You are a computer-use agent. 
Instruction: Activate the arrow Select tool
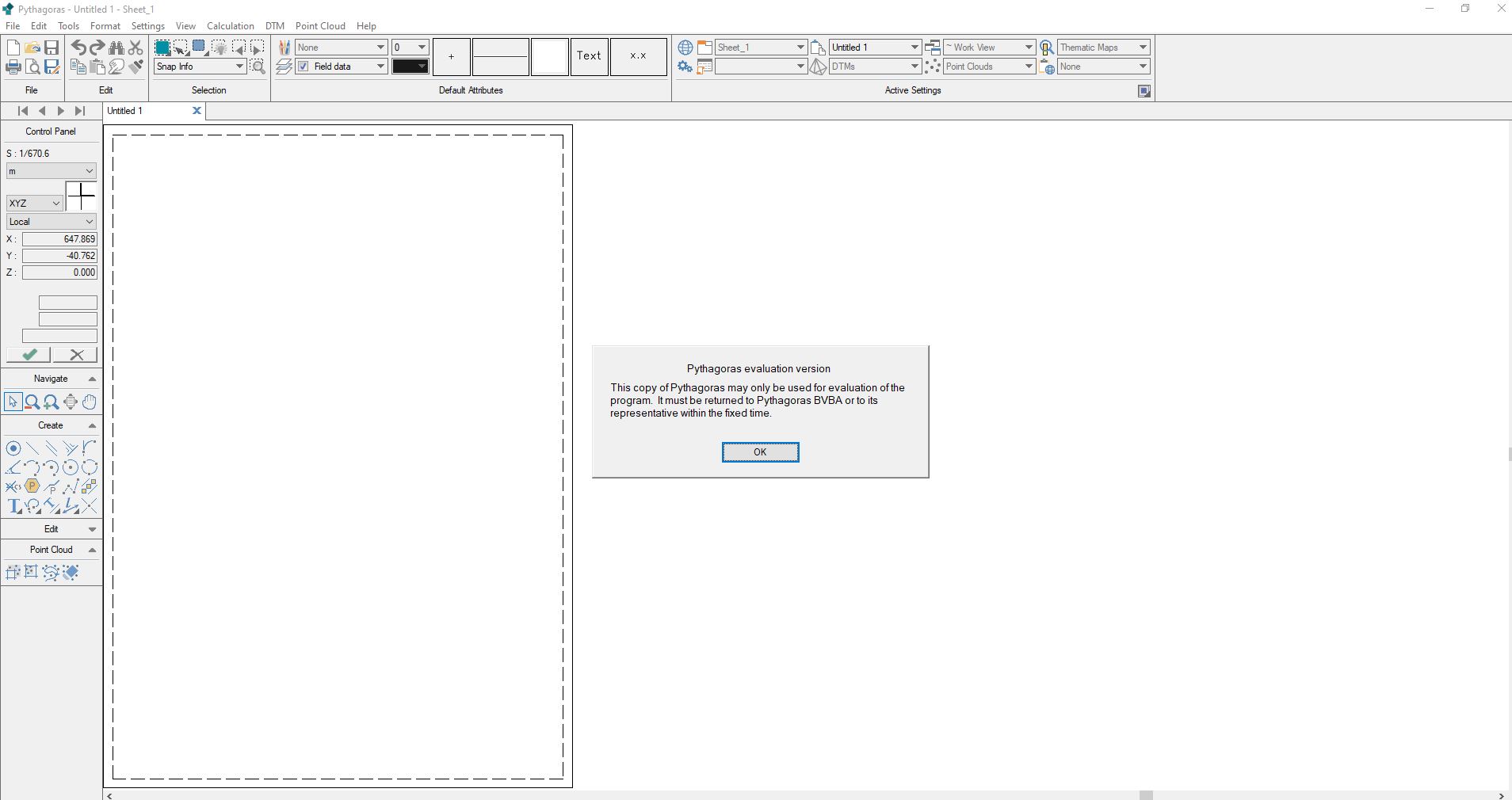[13, 402]
